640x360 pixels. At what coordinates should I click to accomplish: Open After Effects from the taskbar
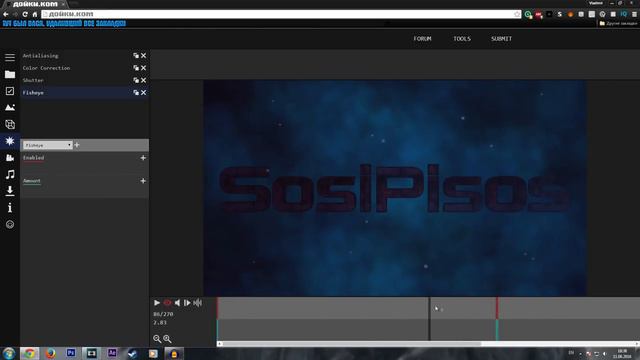112,353
